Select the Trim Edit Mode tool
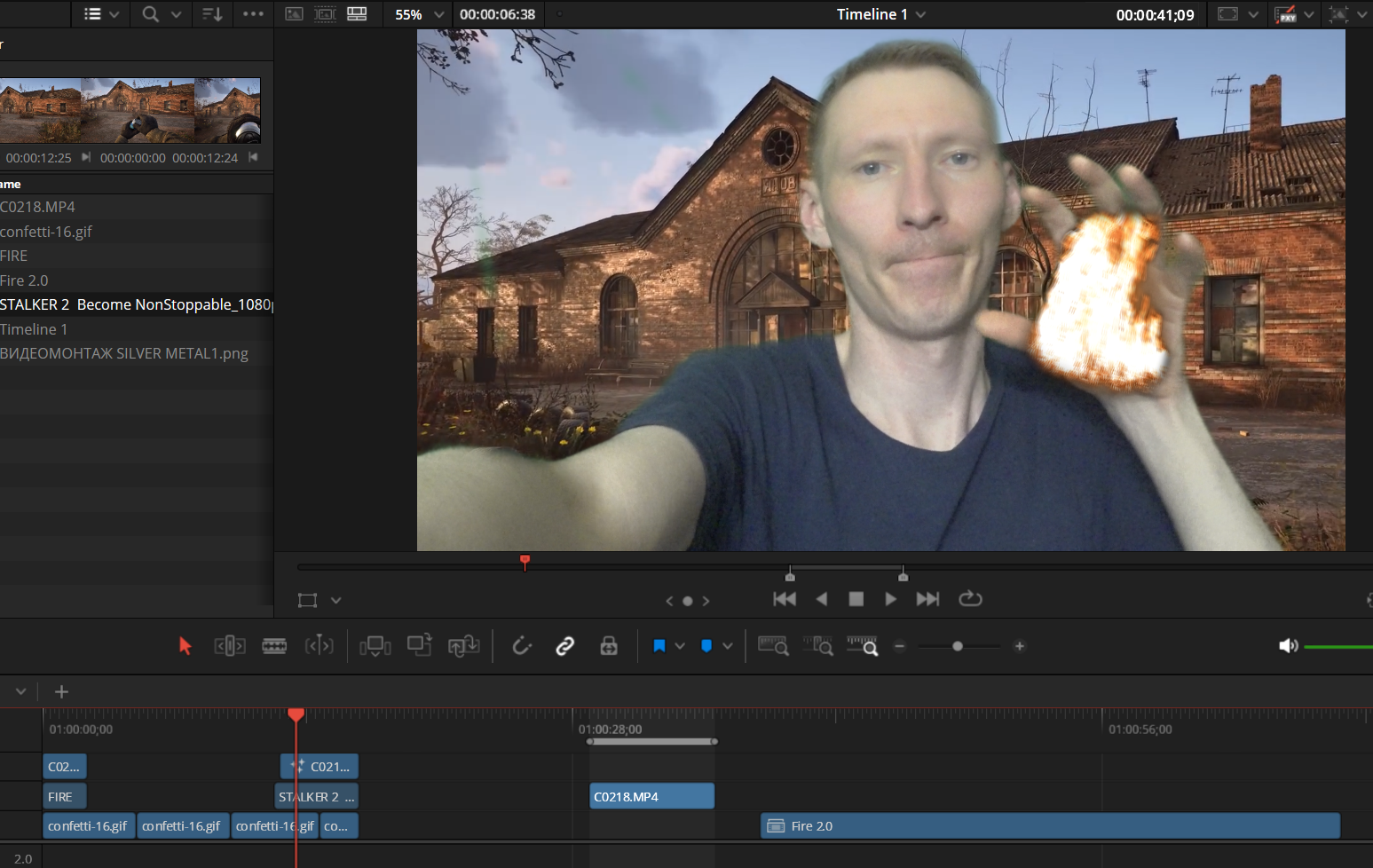1373x868 pixels. (x=230, y=646)
